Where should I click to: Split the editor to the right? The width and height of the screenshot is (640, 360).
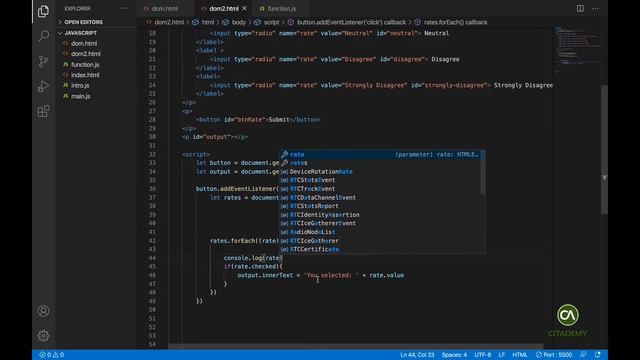point(580,8)
